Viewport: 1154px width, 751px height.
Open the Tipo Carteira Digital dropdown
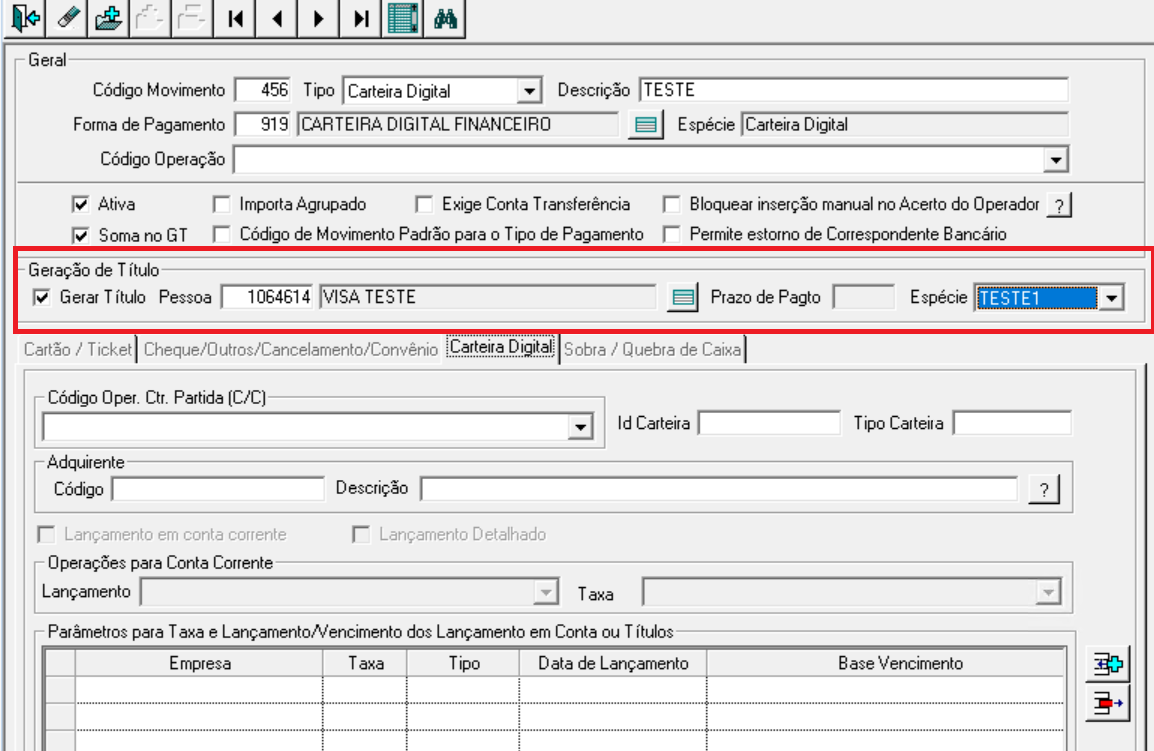point(529,91)
